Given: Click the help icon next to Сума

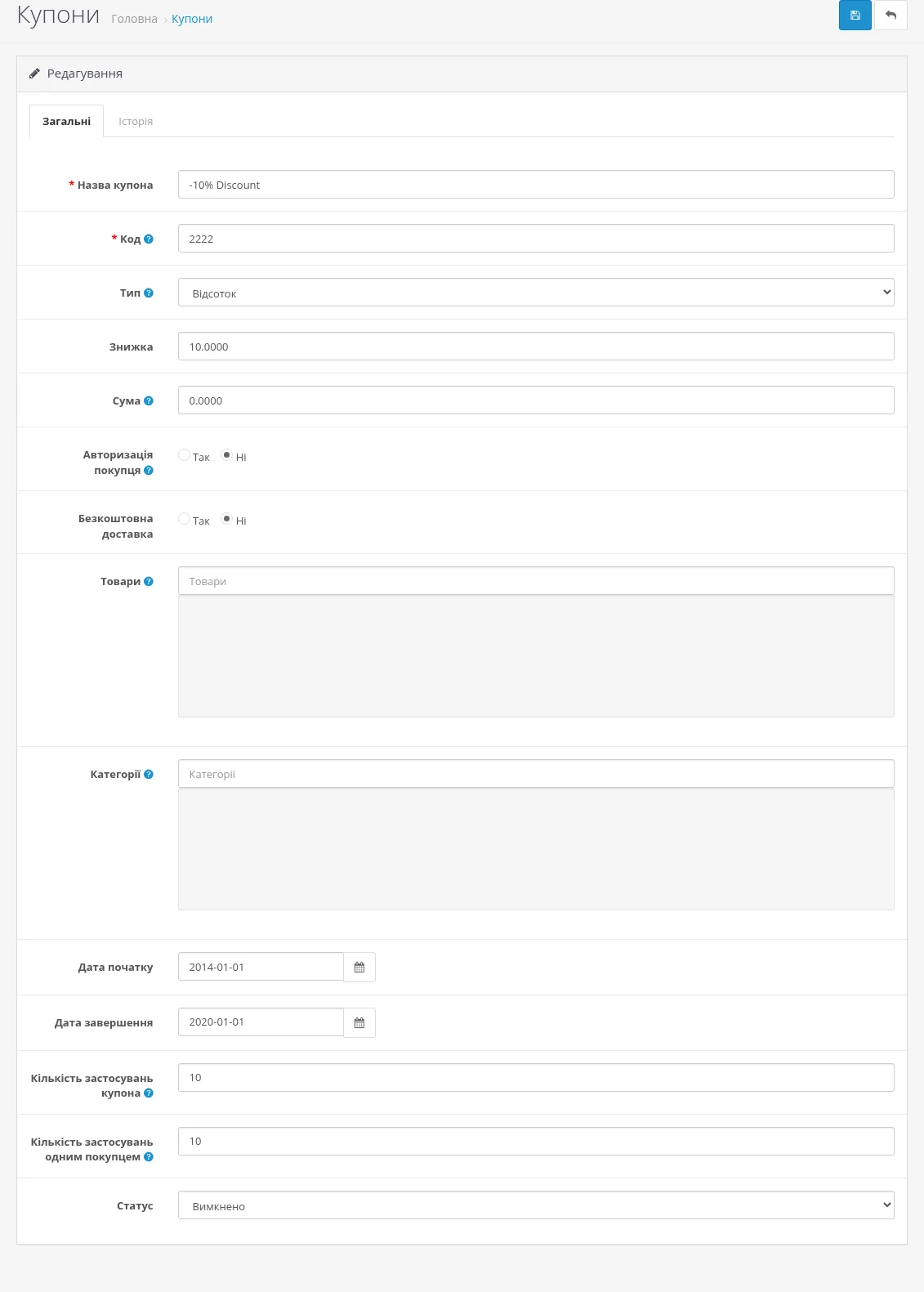Looking at the screenshot, I should [x=149, y=400].
